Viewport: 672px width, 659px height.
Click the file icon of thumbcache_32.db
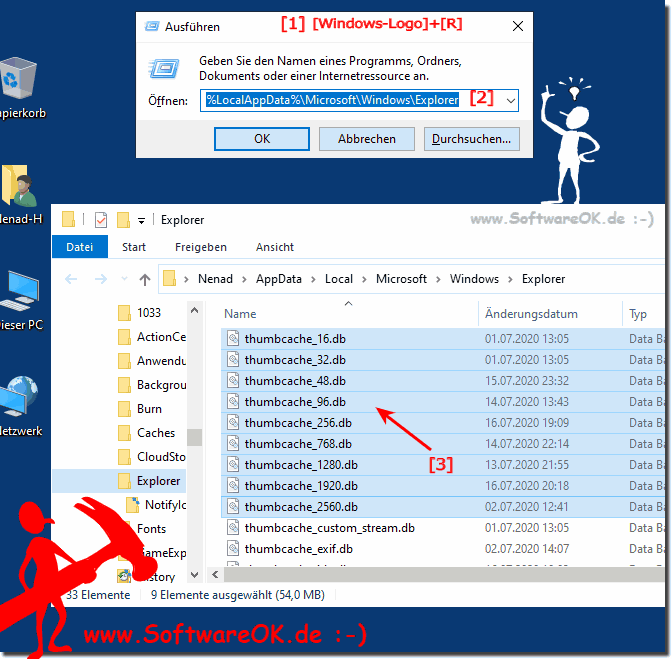(233, 359)
